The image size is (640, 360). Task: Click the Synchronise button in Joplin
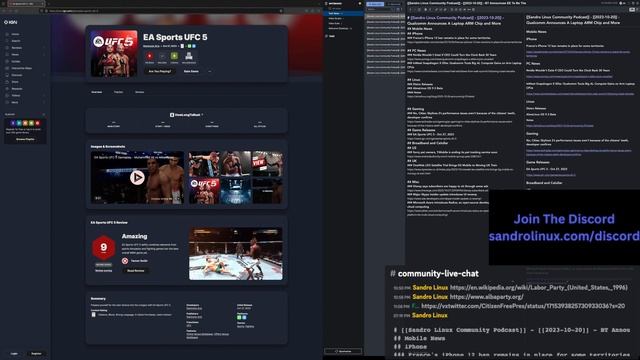click(343, 351)
